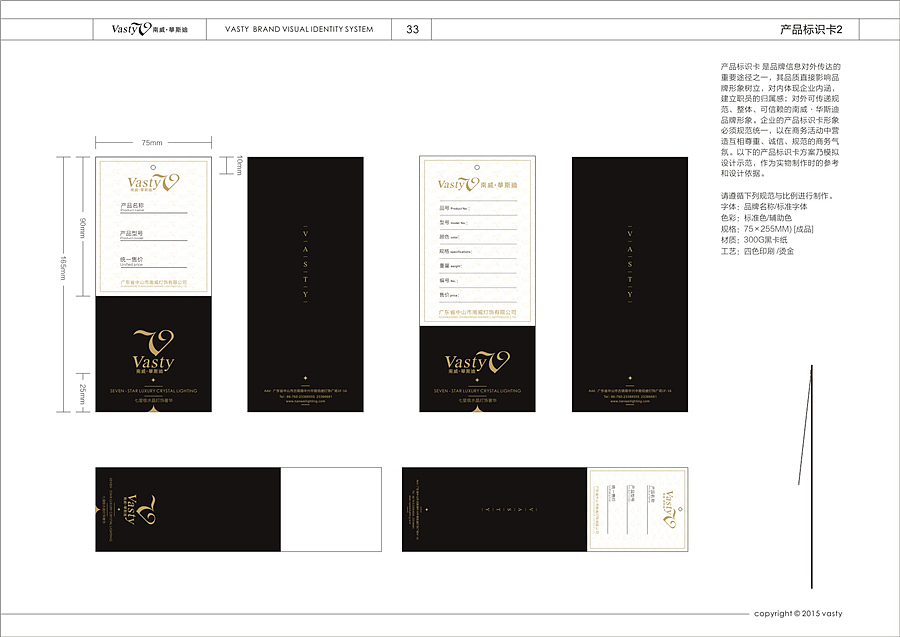Click vertical V-A-S-T-Y lettering on fourth black tag
The height and width of the screenshot is (637, 900).
point(630,264)
